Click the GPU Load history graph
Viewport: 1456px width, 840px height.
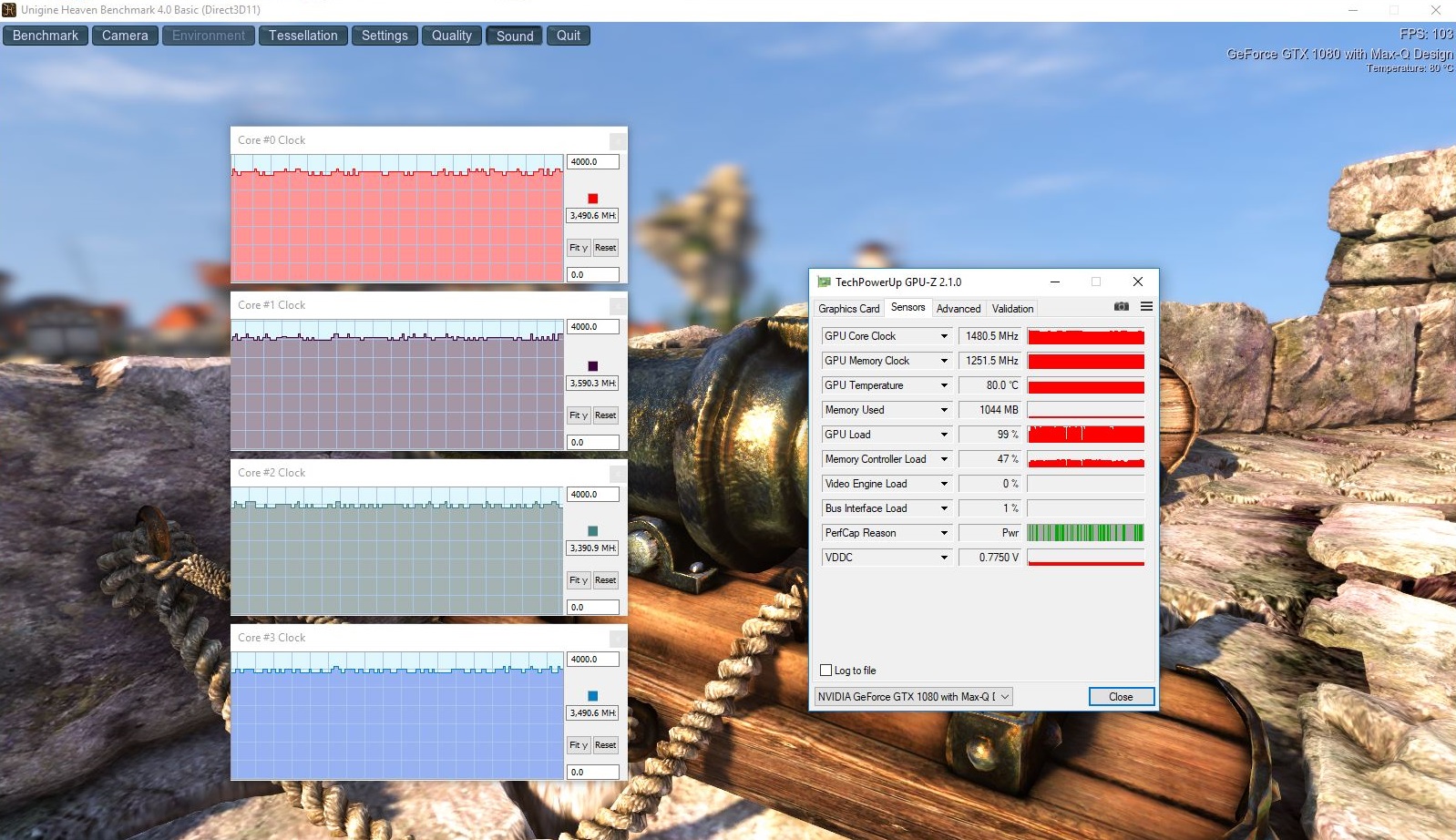pos(1086,435)
